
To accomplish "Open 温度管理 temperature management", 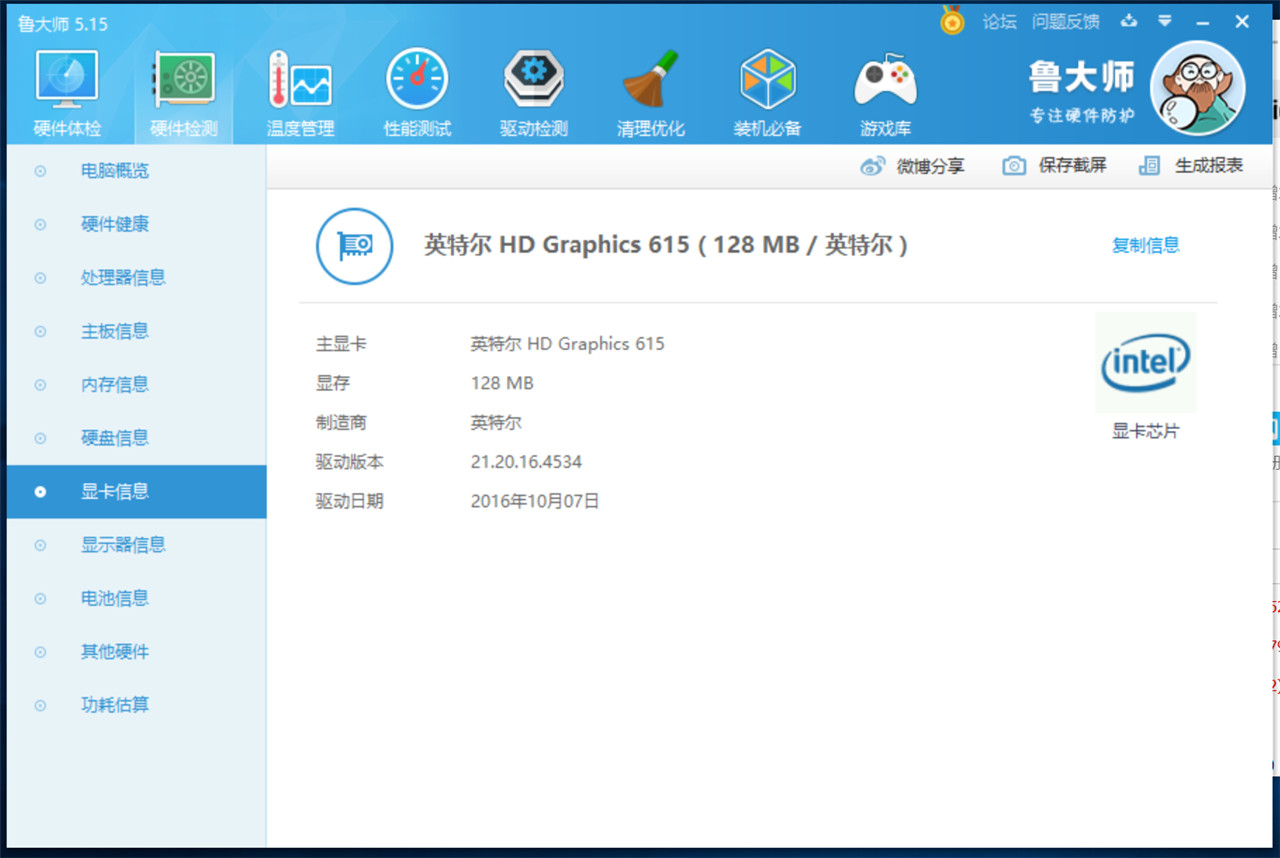I will coord(300,95).
